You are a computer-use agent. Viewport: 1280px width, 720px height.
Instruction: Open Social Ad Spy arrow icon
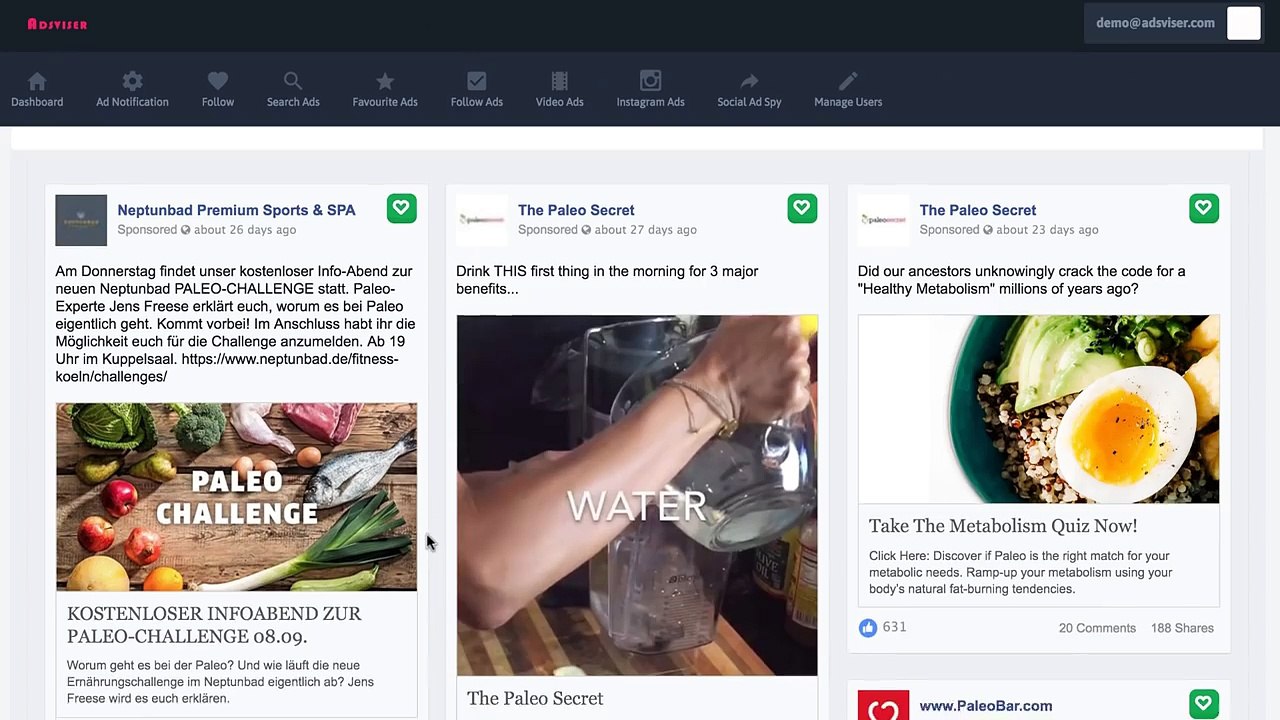coord(749,81)
